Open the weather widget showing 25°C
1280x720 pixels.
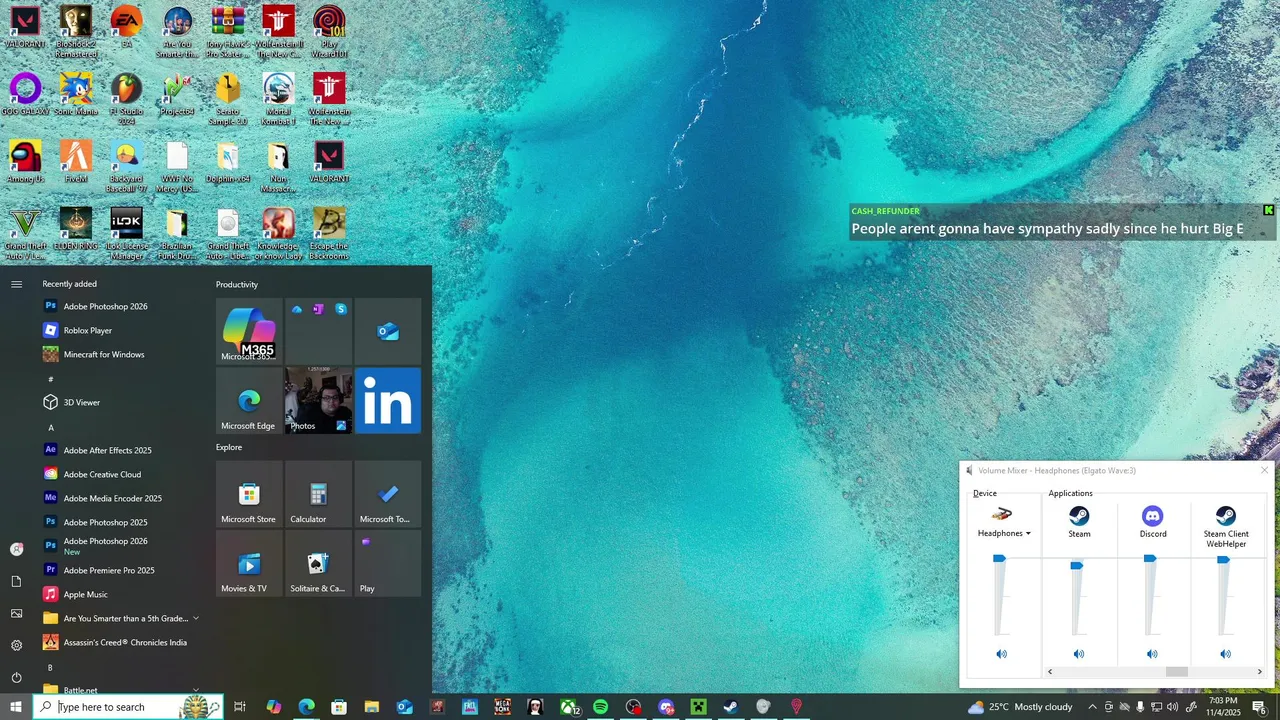coord(1020,707)
